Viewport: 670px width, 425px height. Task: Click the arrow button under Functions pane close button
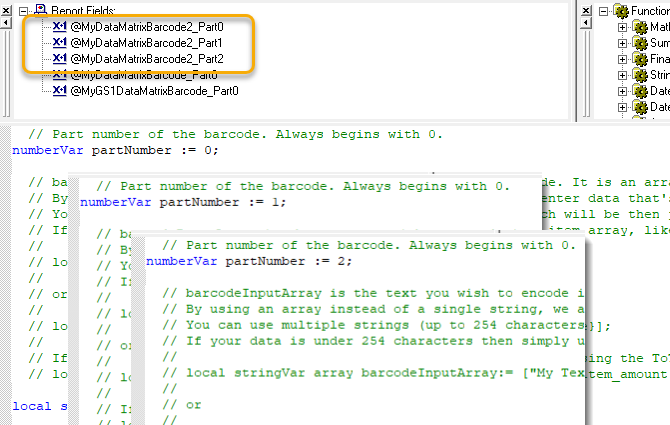(x=586, y=23)
